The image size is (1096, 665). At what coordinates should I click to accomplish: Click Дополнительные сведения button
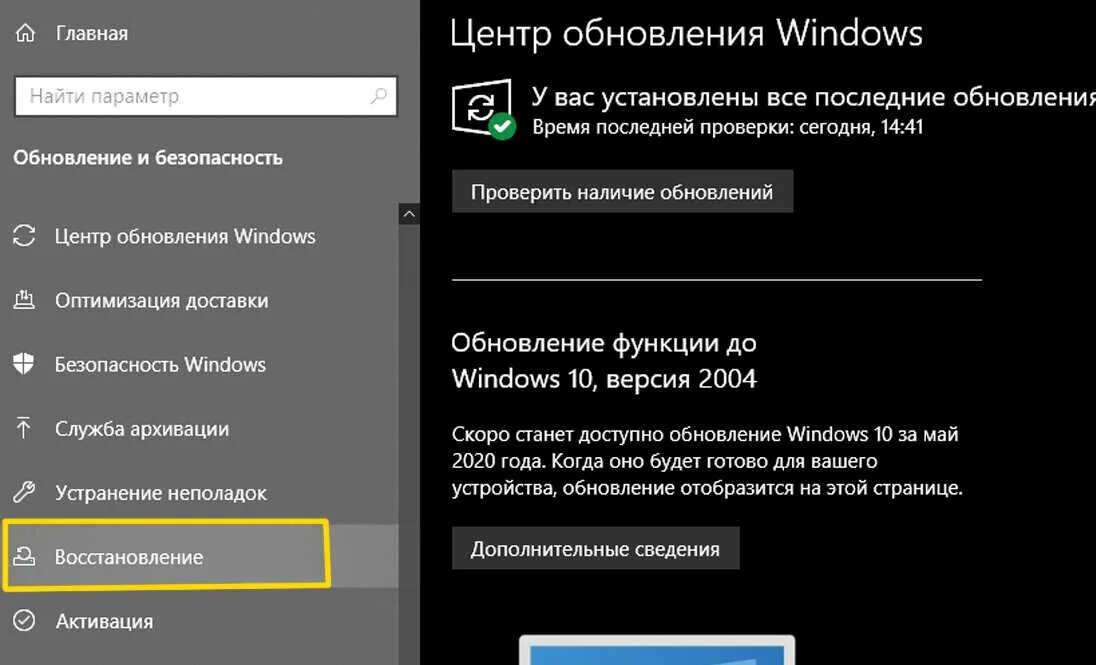596,549
